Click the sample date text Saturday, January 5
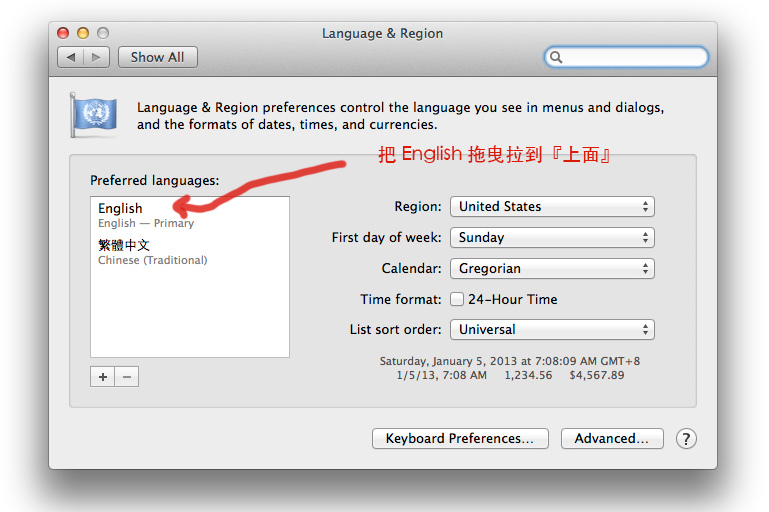769x512 pixels. coord(510,361)
